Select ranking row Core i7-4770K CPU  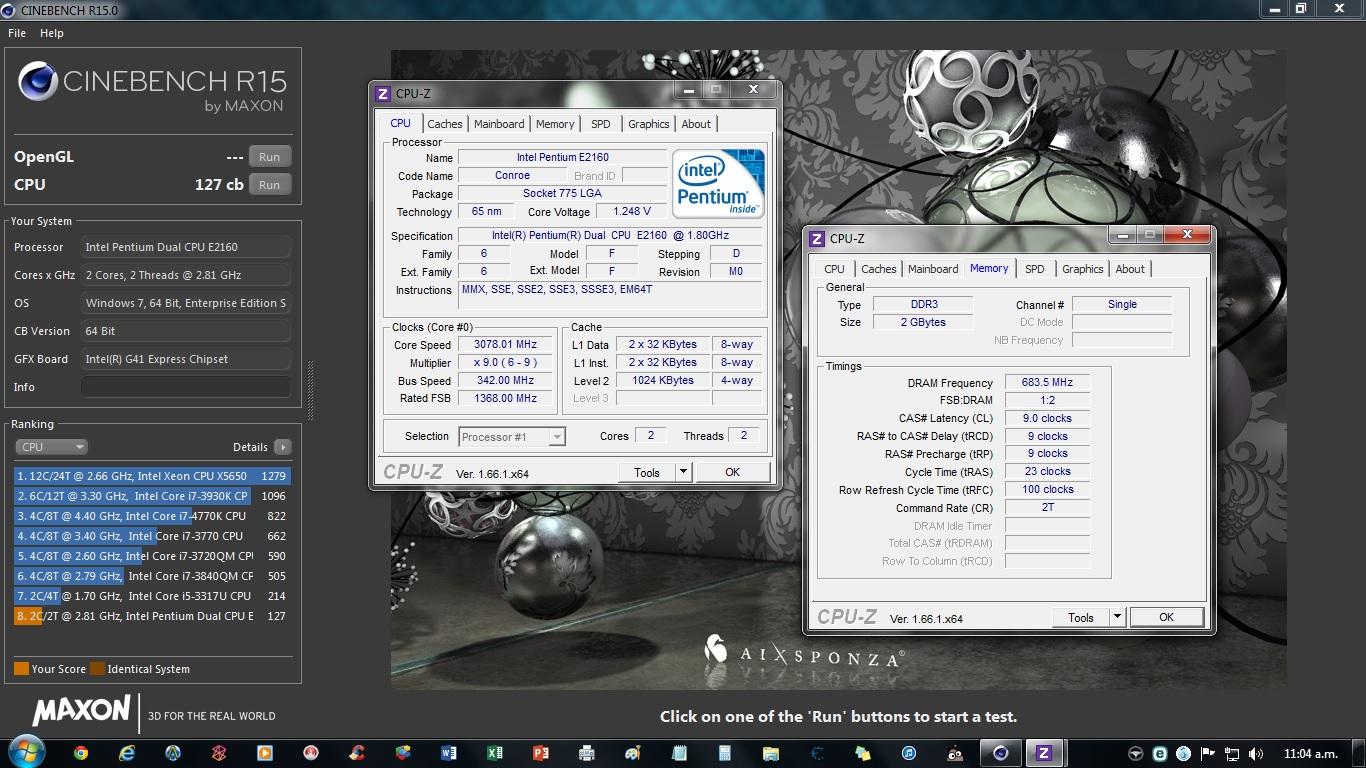[152, 516]
